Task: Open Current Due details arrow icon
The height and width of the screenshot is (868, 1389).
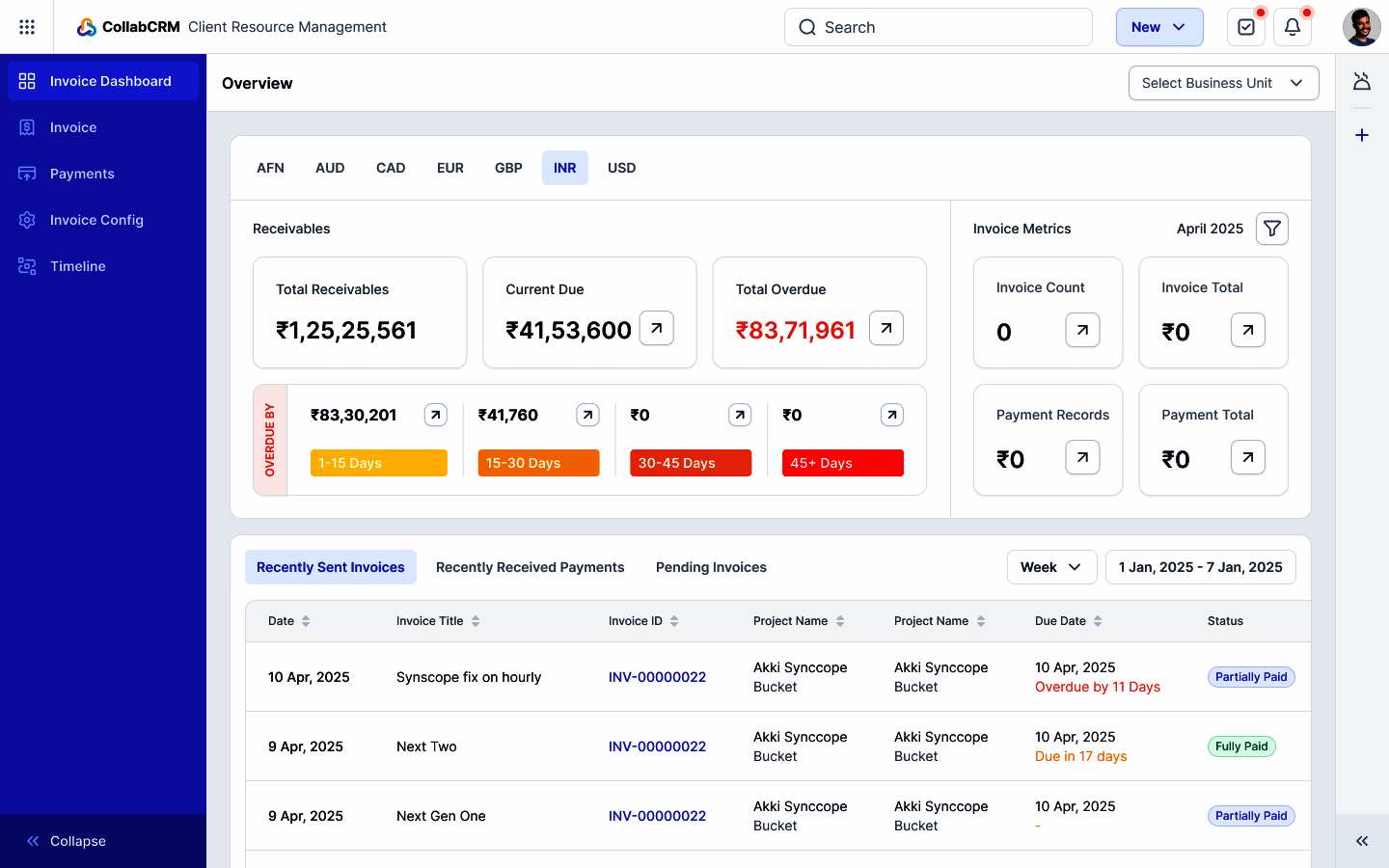Action: [x=656, y=328]
